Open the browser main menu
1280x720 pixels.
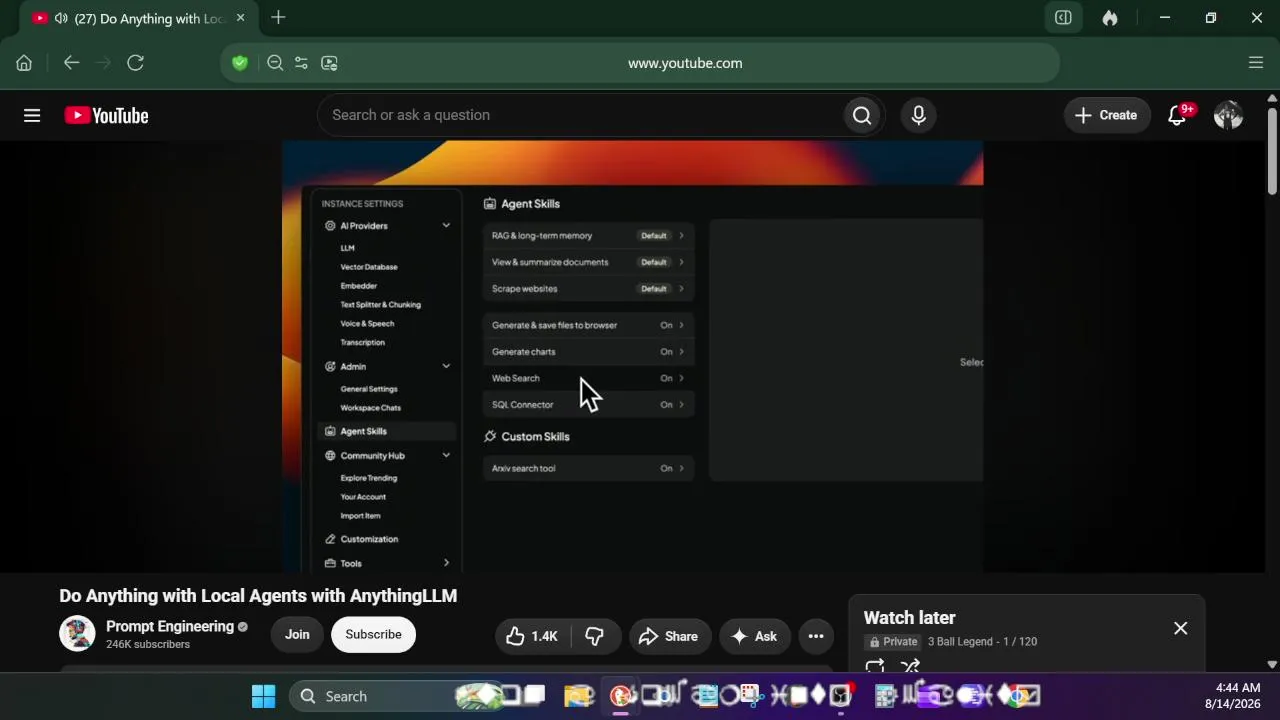[x=1256, y=63]
